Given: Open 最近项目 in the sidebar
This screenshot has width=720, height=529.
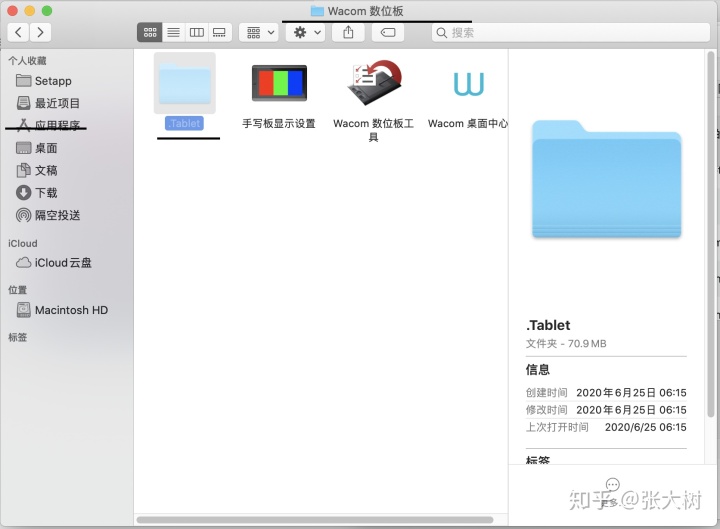Looking at the screenshot, I should coord(48,103).
